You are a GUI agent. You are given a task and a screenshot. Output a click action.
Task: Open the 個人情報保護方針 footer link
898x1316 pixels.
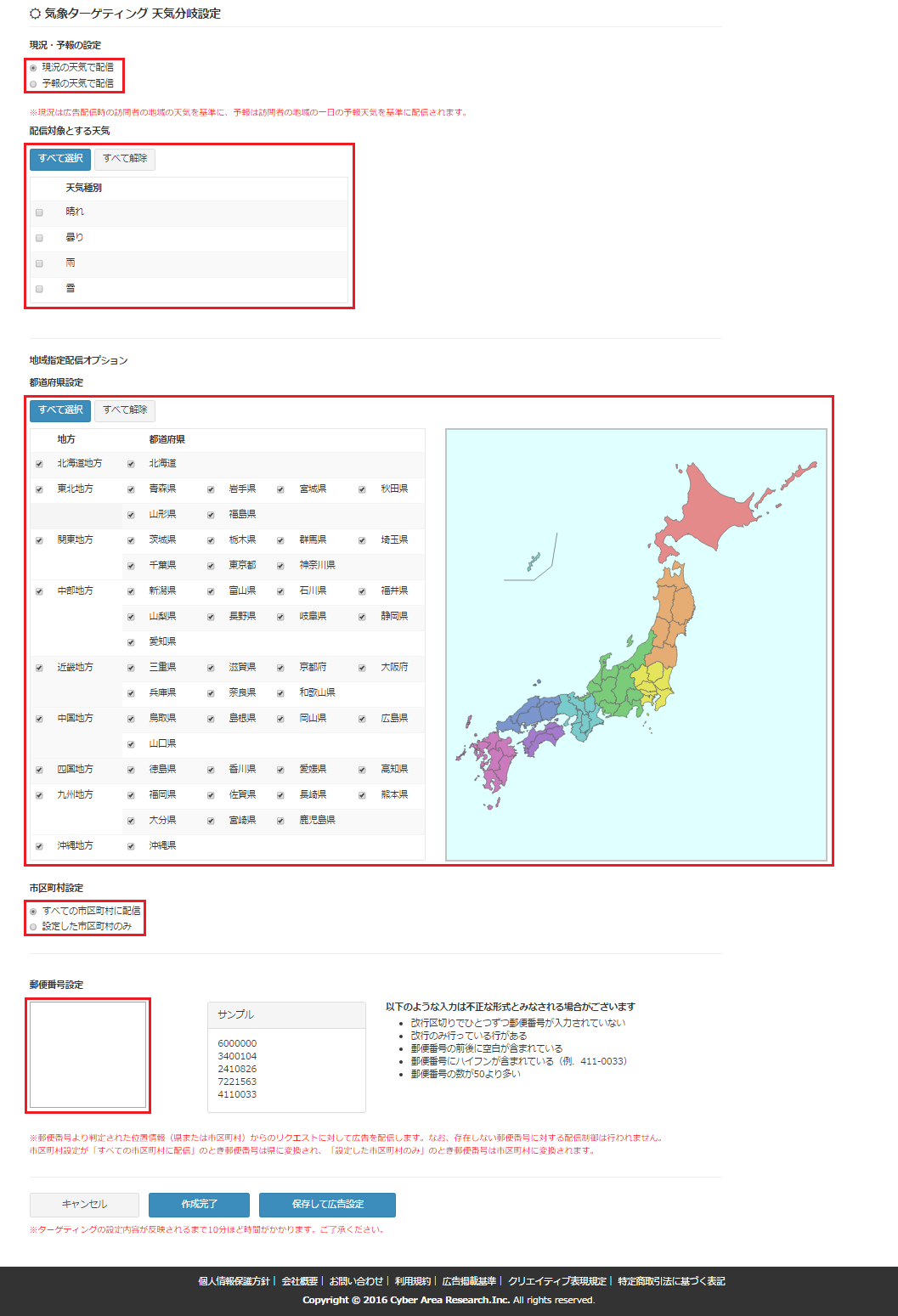tap(234, 1281)
